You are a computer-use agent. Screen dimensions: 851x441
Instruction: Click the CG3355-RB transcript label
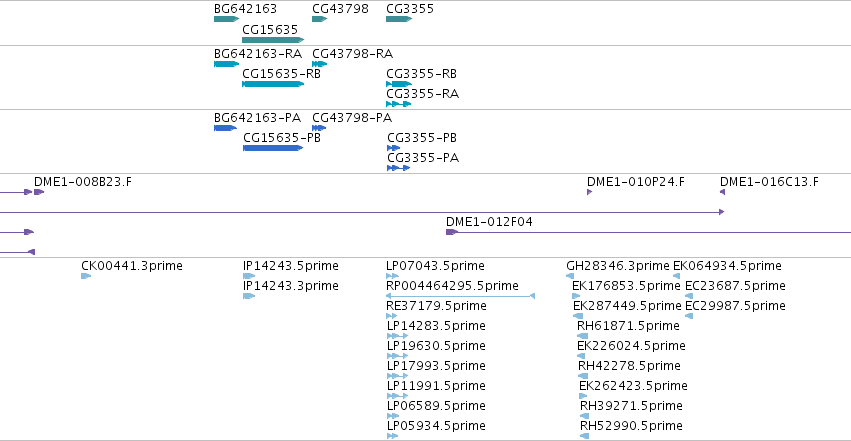[421, 74]
